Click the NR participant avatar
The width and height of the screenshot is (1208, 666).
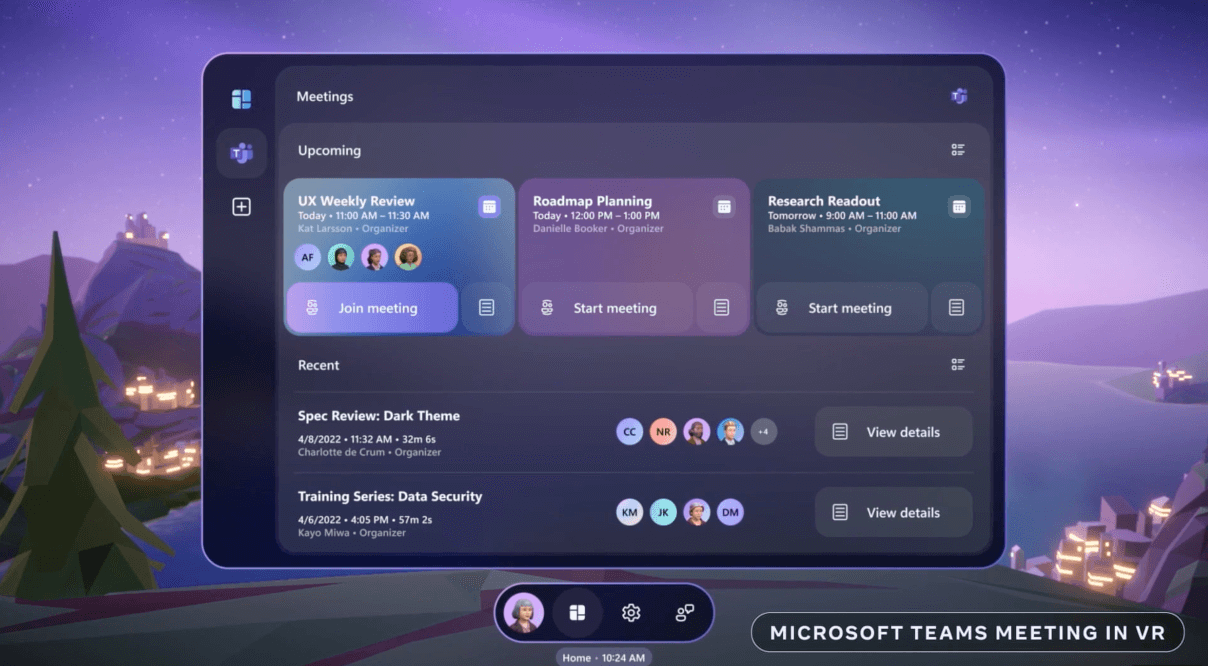click(663, 432)
